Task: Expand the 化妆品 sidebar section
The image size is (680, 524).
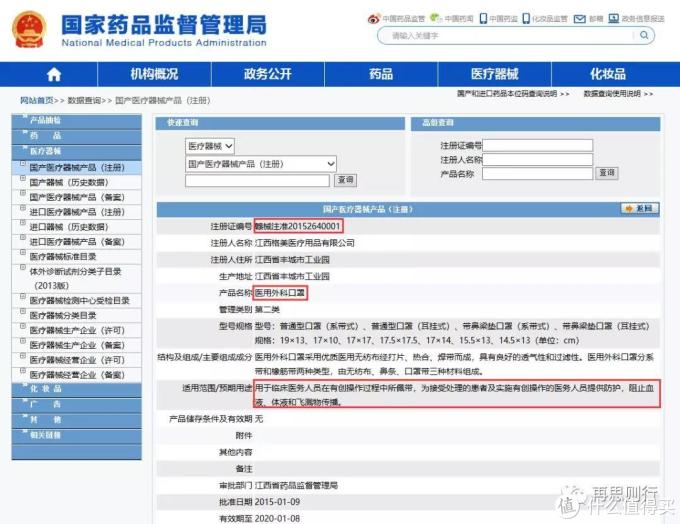Action: pos(76,390)
